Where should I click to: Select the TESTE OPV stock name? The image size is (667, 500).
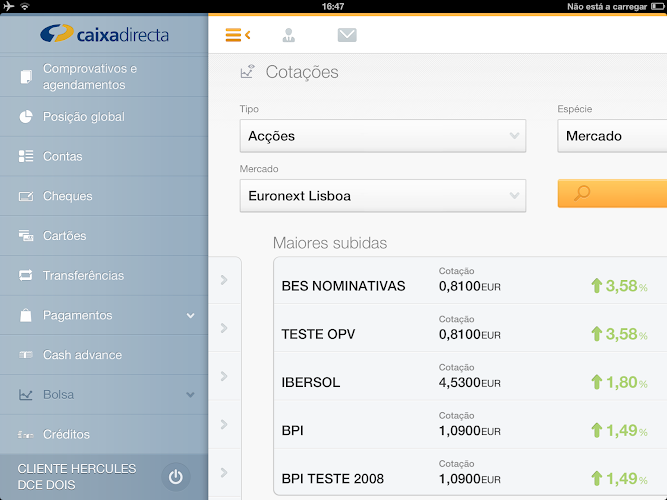(x=318, y=334)
